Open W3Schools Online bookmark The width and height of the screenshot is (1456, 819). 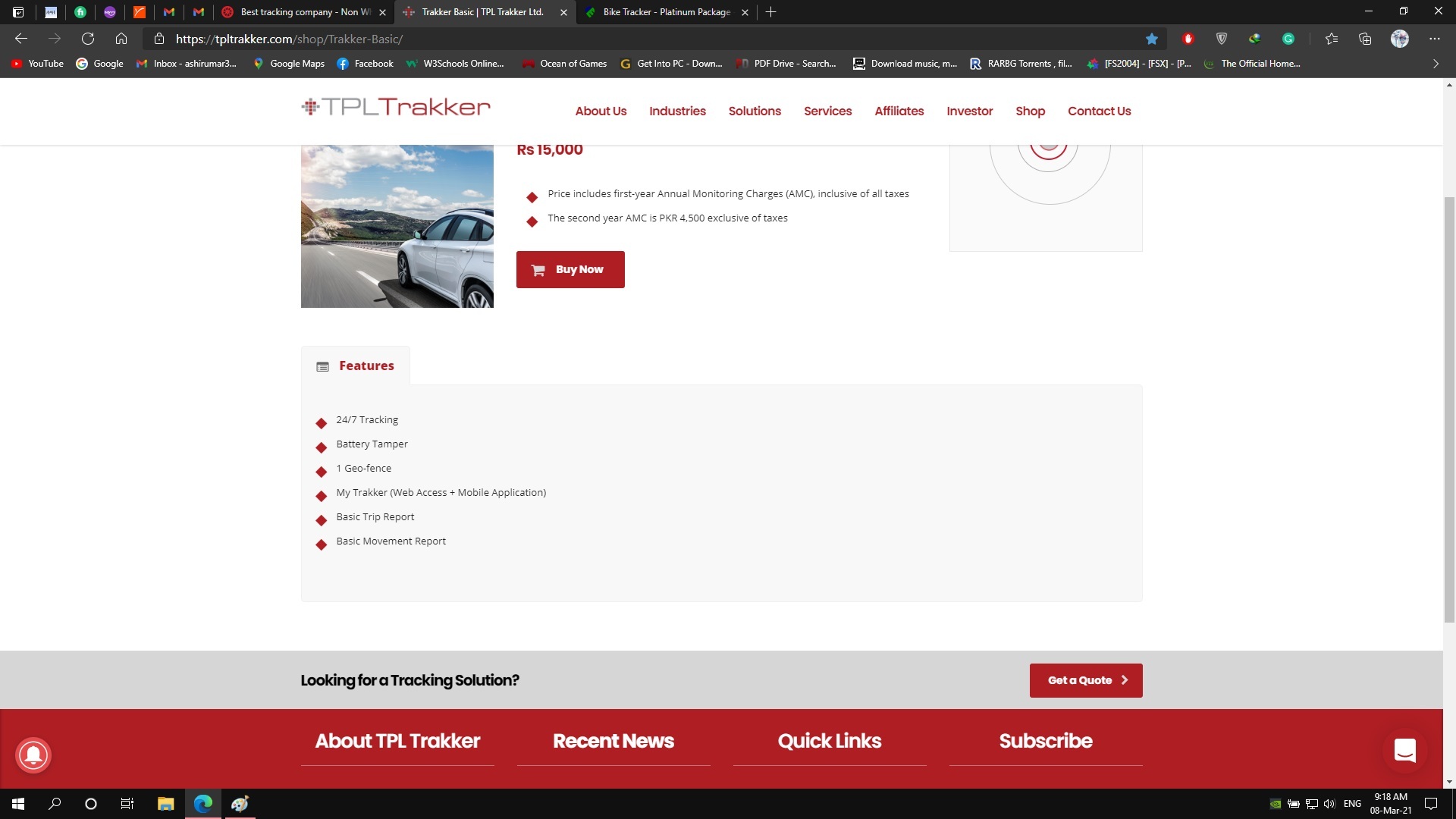click(455, 64)
